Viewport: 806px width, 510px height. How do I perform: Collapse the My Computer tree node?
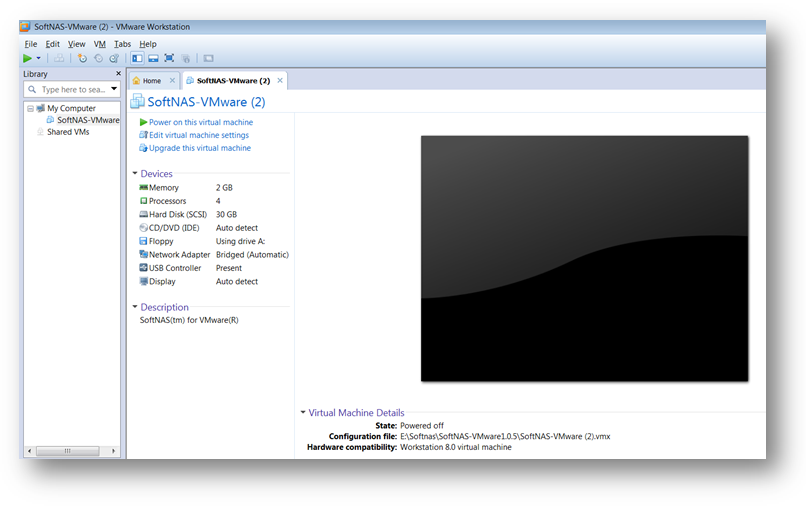click(x=30, y=108)
